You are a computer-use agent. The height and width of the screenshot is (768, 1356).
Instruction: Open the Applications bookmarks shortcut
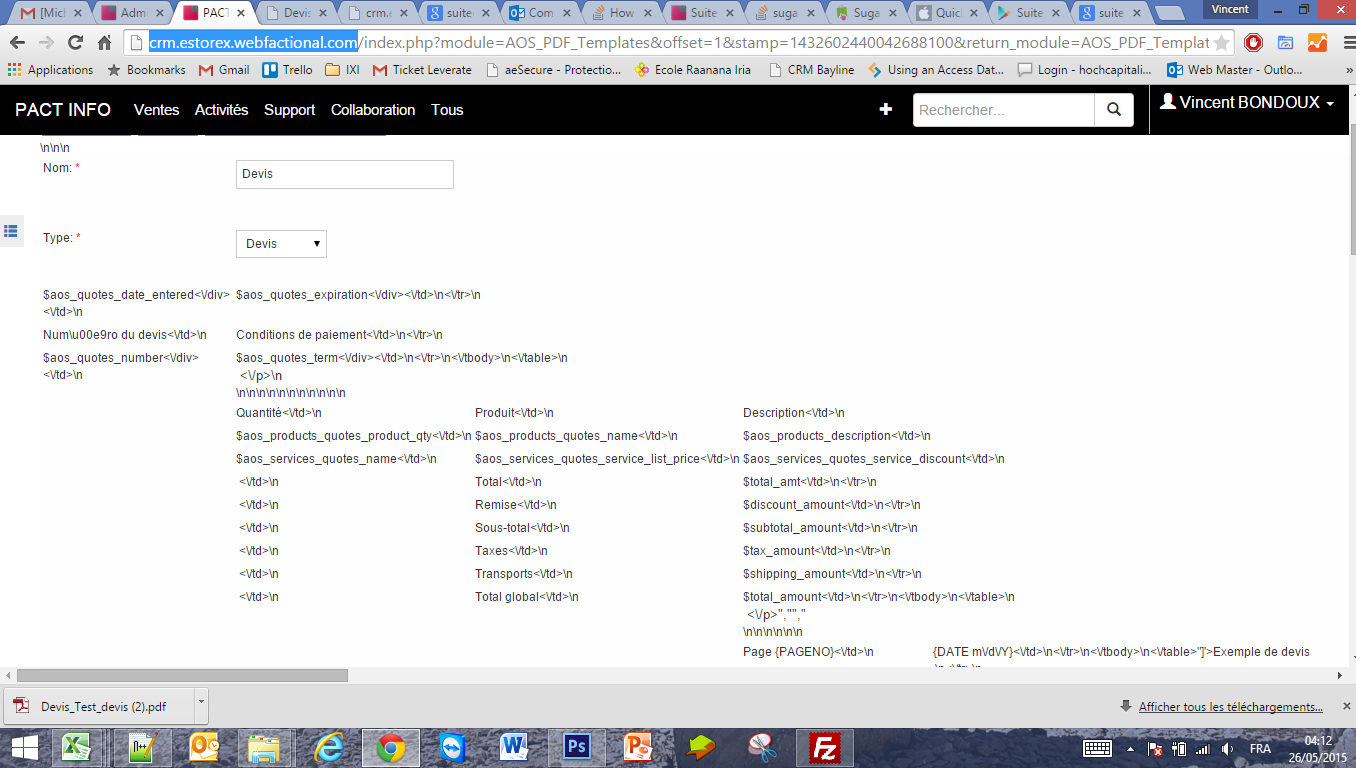click(50, 70)
